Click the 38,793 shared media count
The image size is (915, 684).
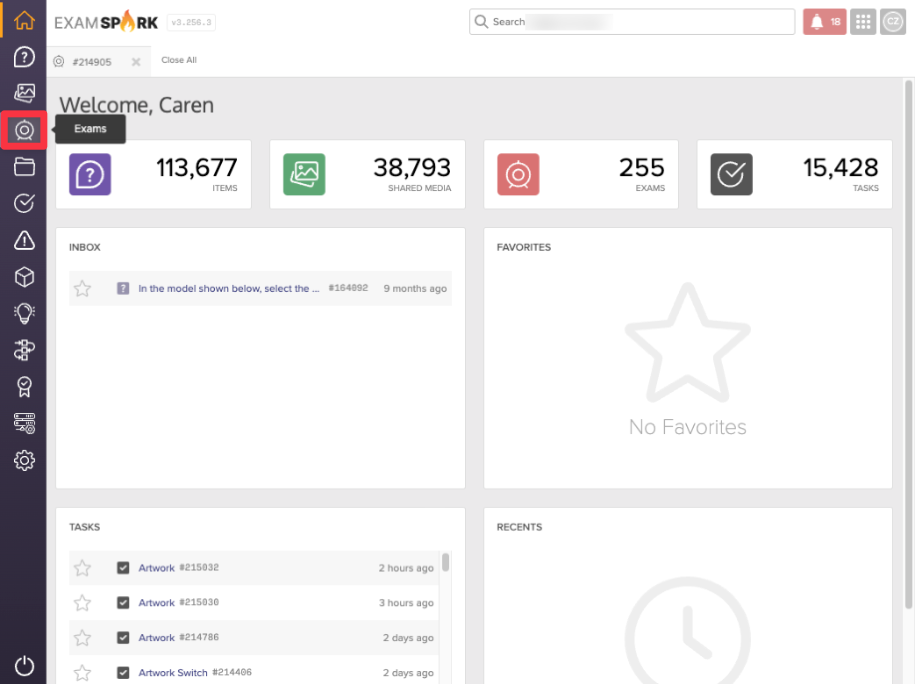412,167
